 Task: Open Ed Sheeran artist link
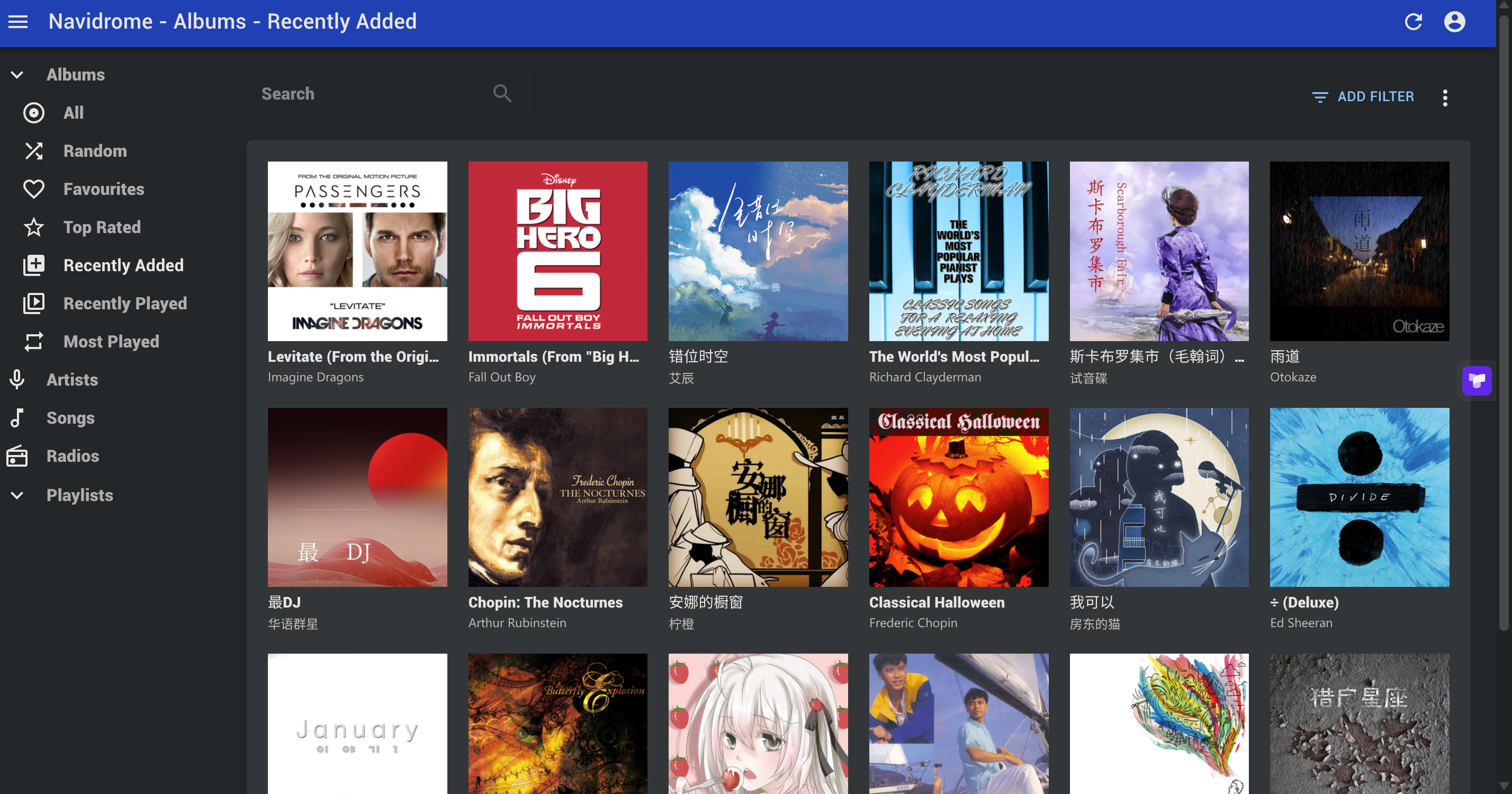click(x=1301, y=622)
